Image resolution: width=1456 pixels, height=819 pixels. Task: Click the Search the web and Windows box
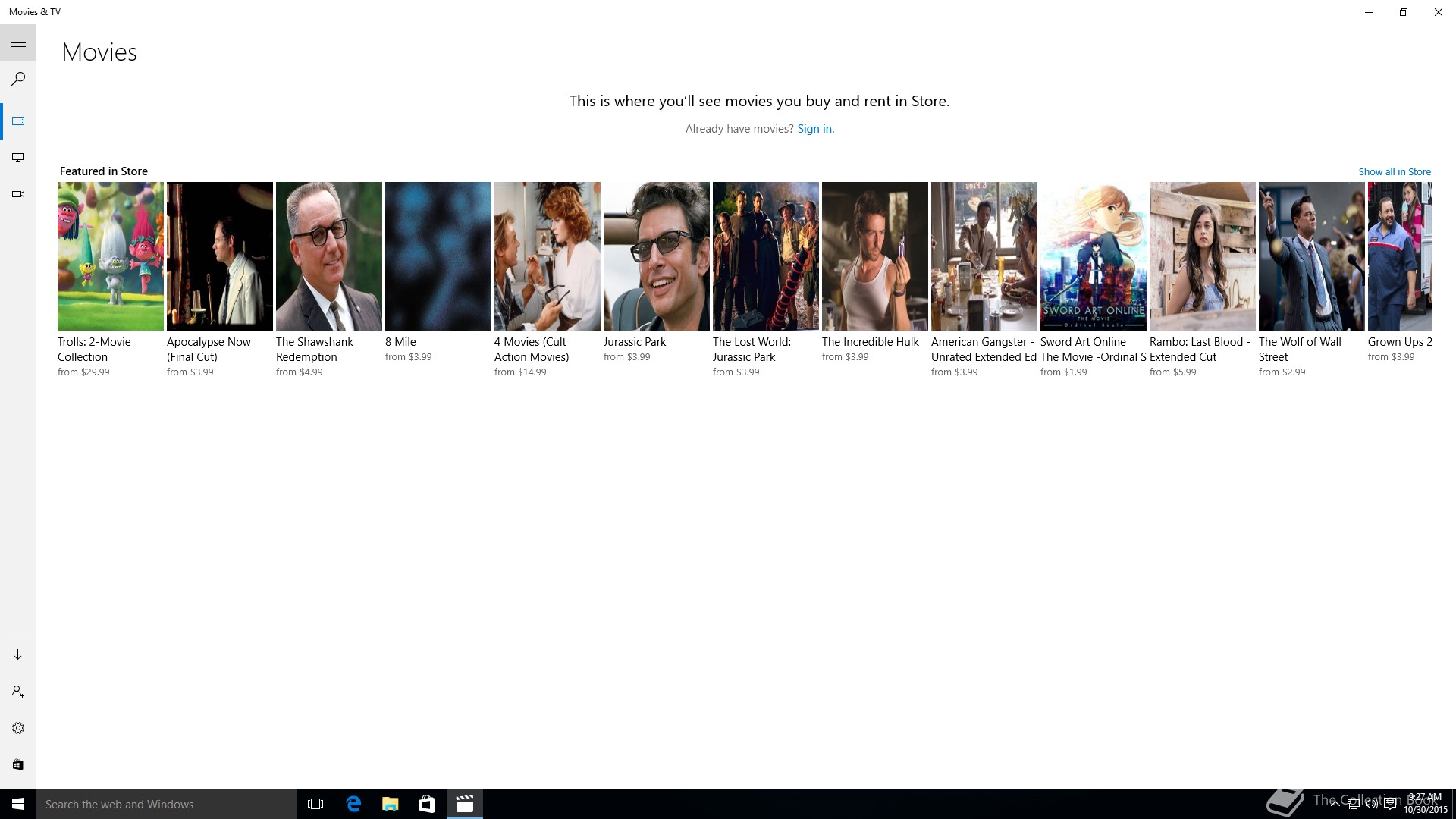click(167, 804)
